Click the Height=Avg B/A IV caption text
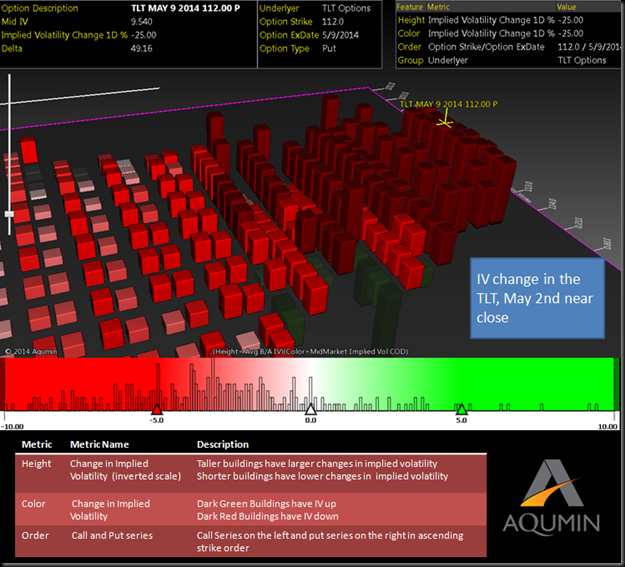 coord(310,351)
